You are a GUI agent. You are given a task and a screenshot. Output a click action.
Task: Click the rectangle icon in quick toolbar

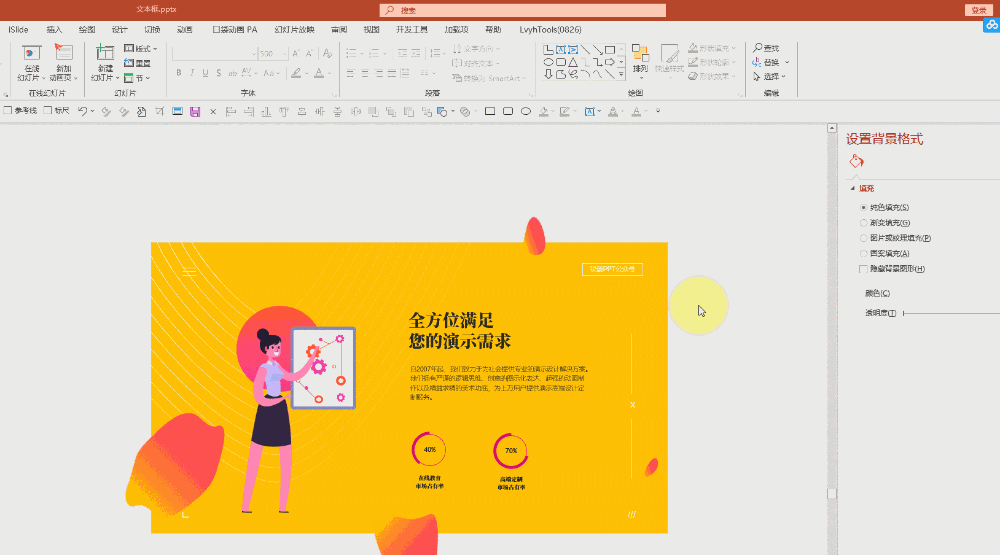coord(490,111)
